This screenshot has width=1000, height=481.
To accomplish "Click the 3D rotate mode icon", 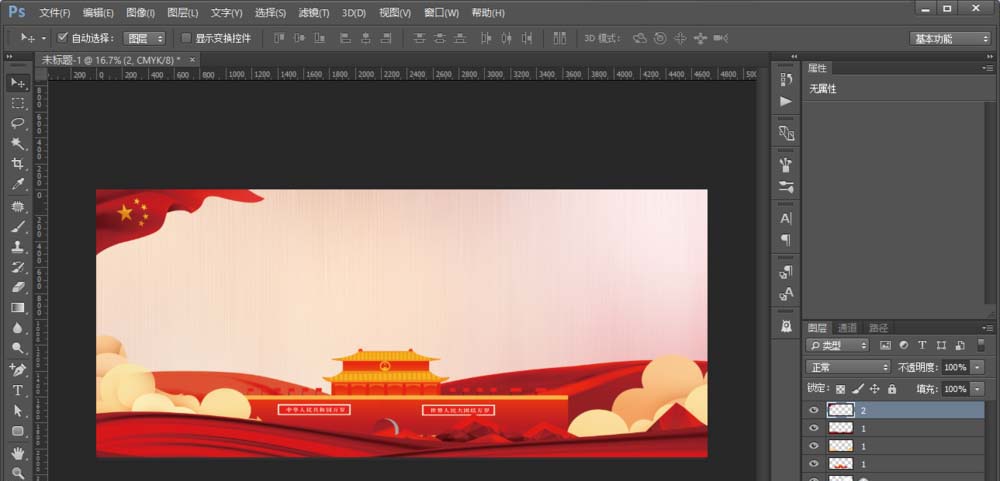I will 640,38.
